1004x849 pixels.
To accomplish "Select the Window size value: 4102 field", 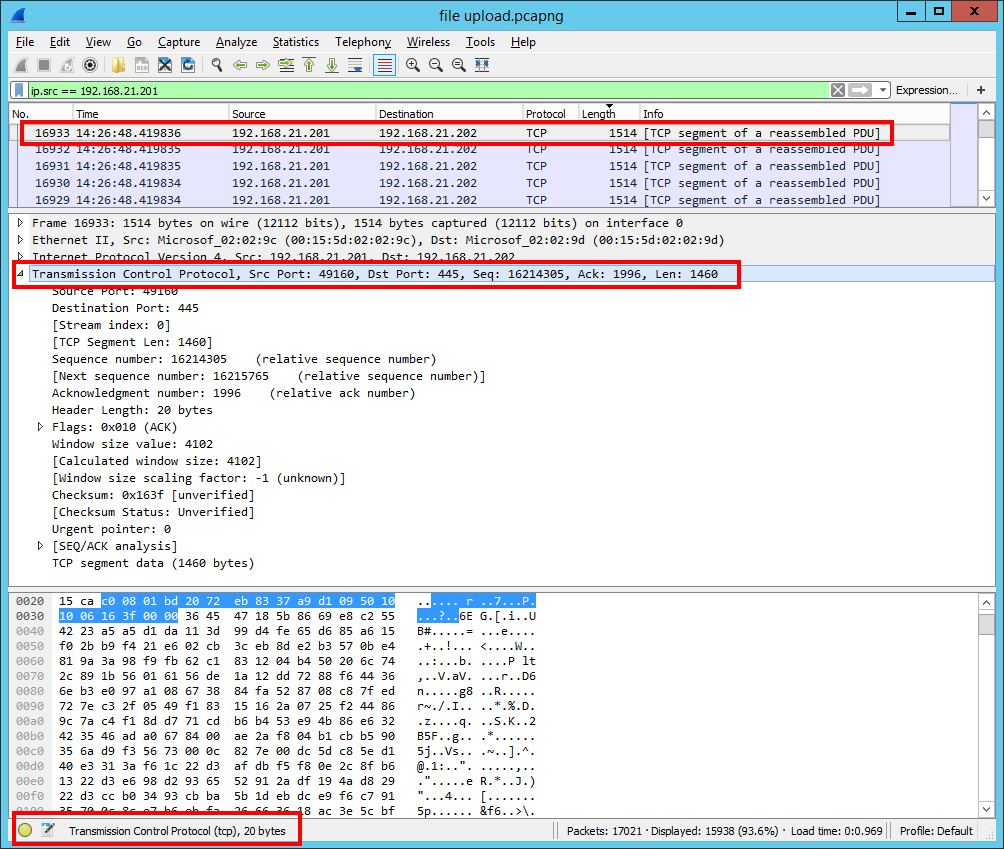I will [133, 444].
